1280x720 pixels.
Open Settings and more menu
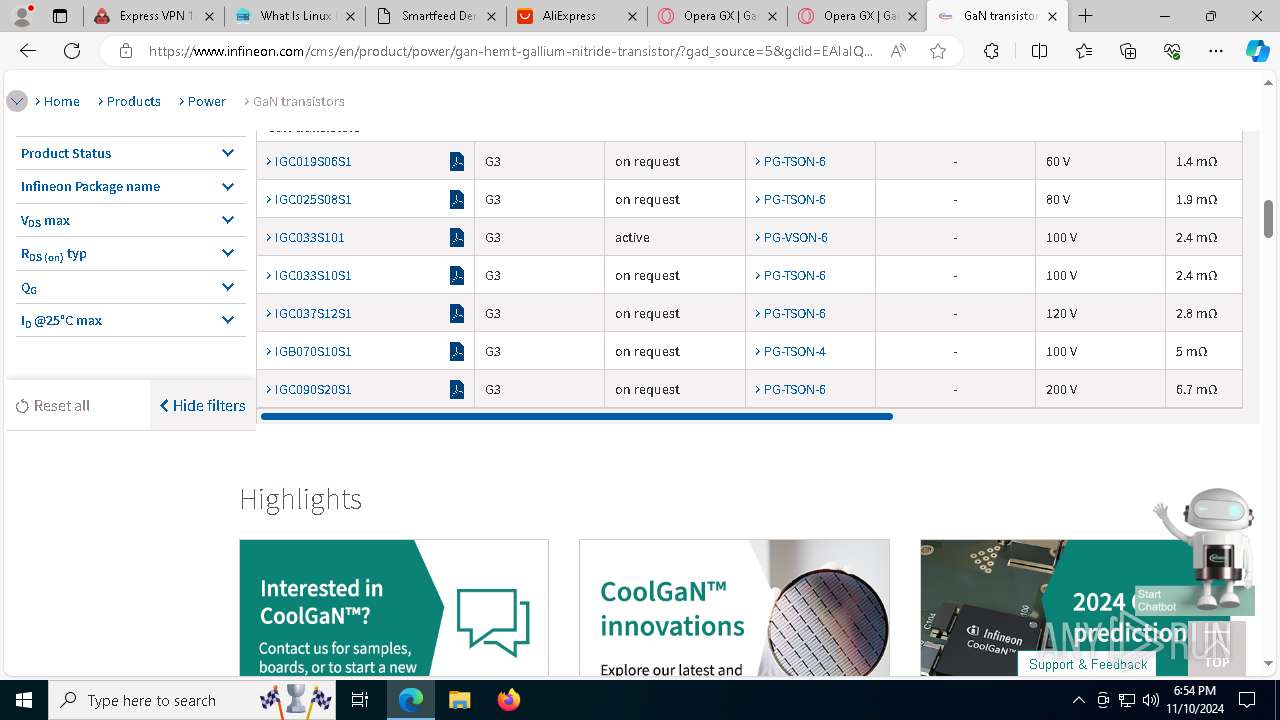point(1216,51)
